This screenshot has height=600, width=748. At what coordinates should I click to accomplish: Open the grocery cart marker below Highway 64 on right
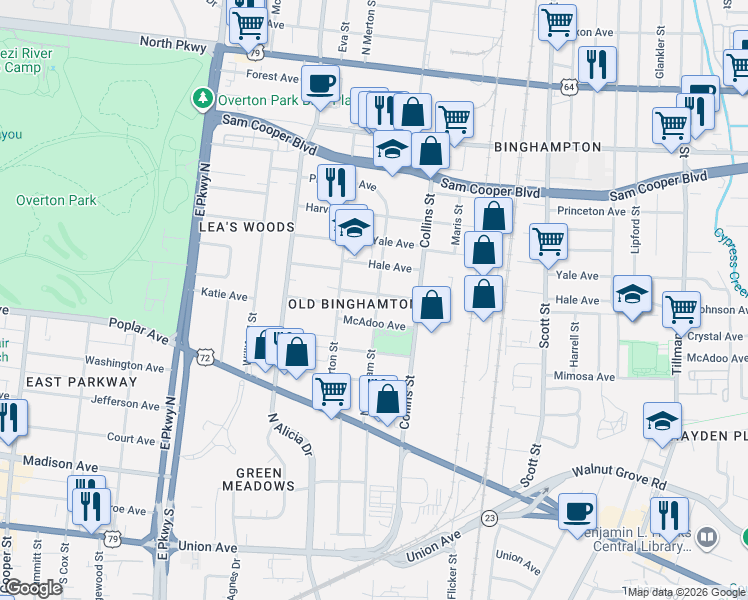pos(672,126)
